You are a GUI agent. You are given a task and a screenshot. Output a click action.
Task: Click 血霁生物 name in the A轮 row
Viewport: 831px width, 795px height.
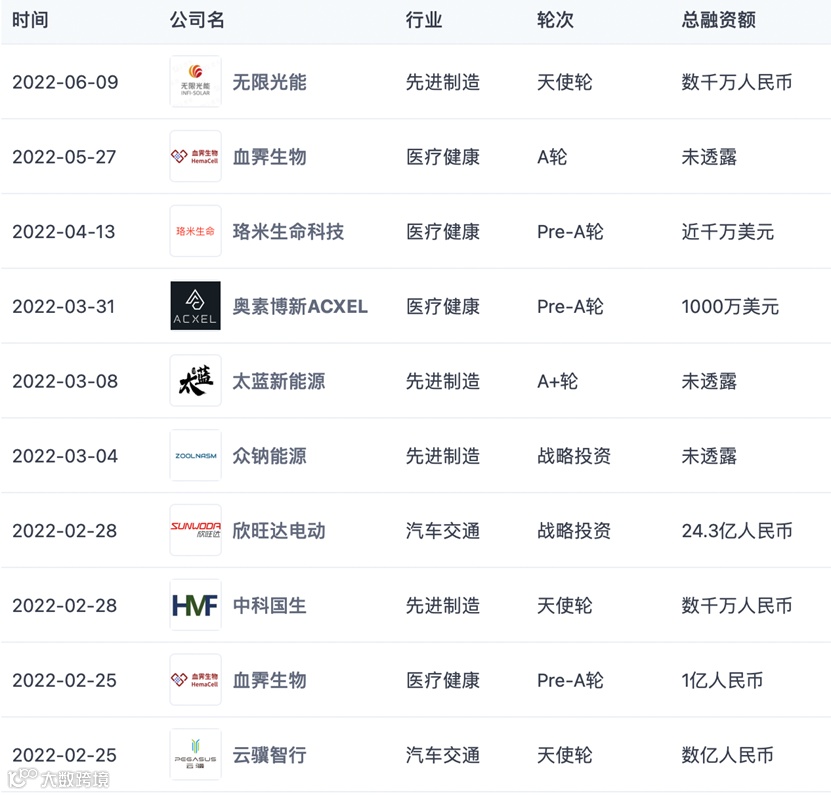[x=269, y=157]
